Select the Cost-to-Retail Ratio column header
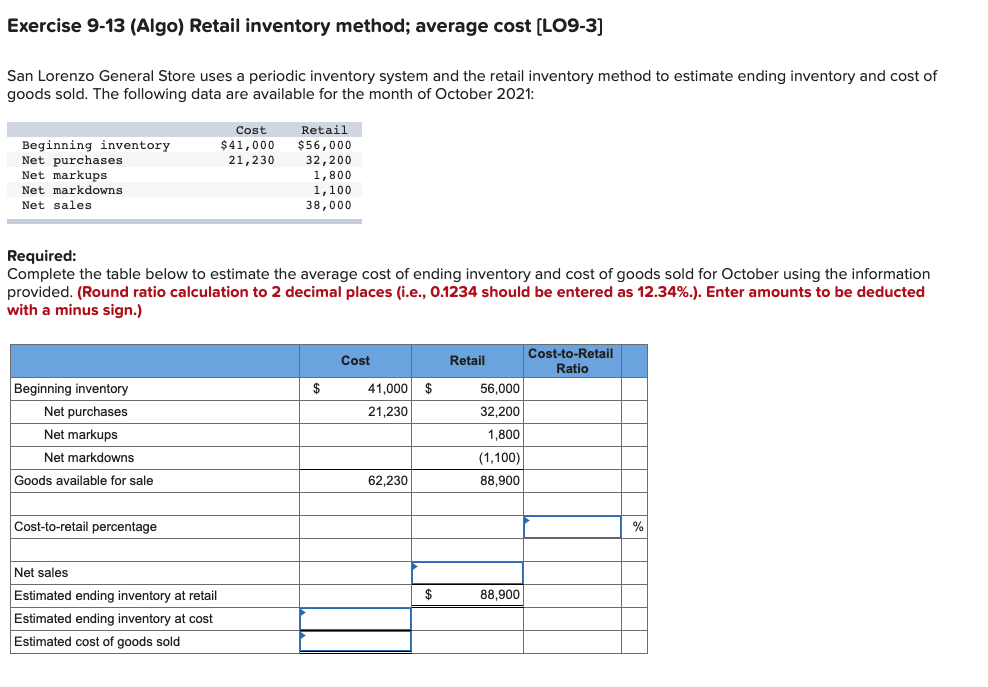This screenshot has height=687, width=988. [572, 360]
